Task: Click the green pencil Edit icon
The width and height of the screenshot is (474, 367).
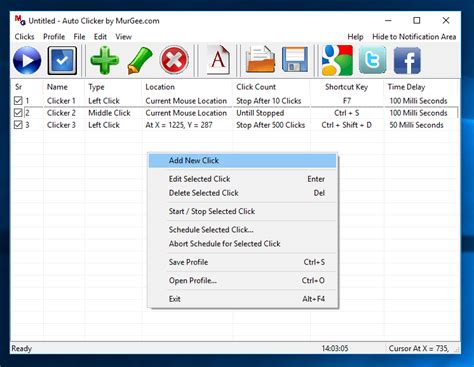Action: click(x=140, y=61)
